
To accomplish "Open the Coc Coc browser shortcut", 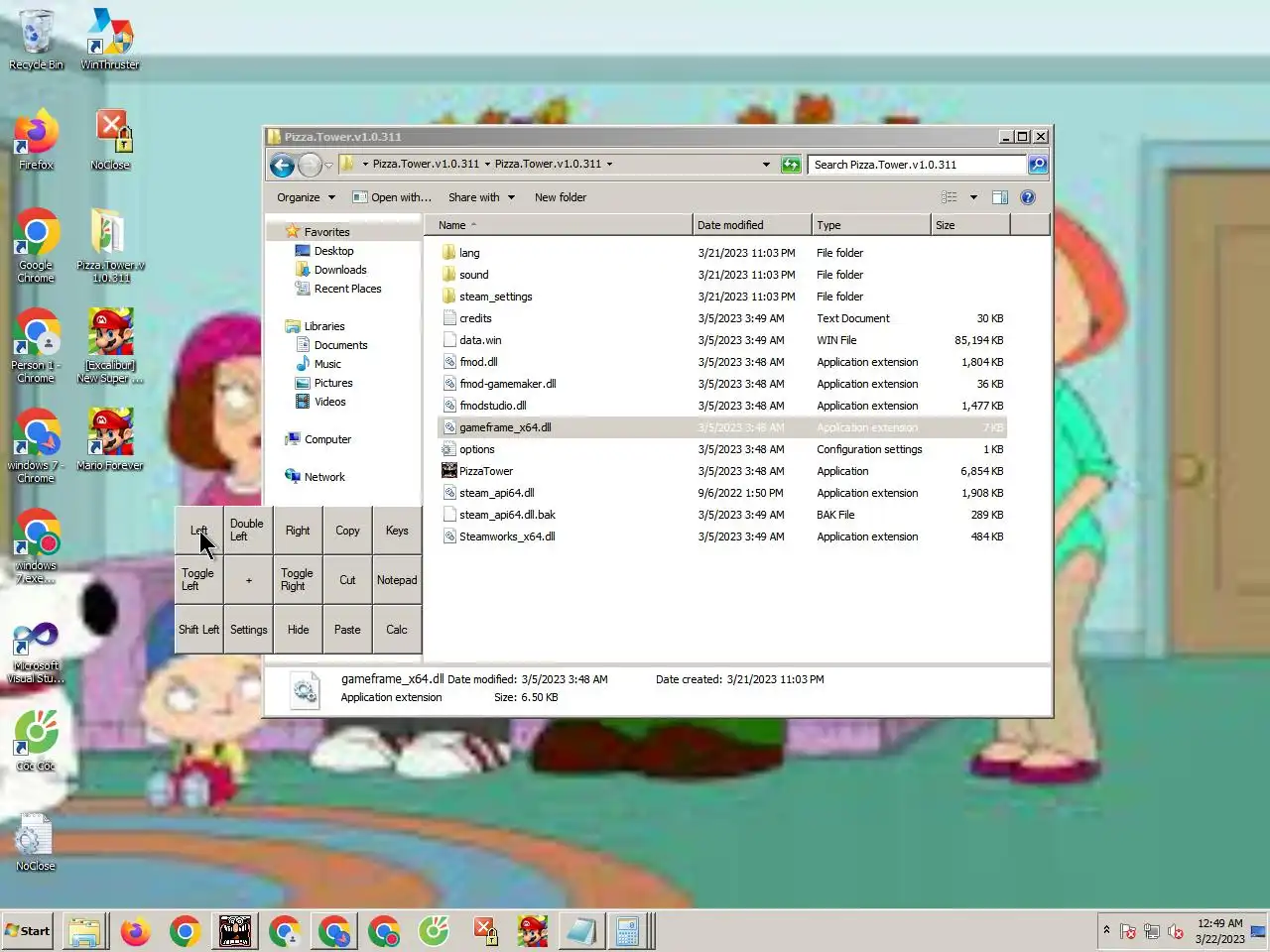I will (x=36, y=741).
